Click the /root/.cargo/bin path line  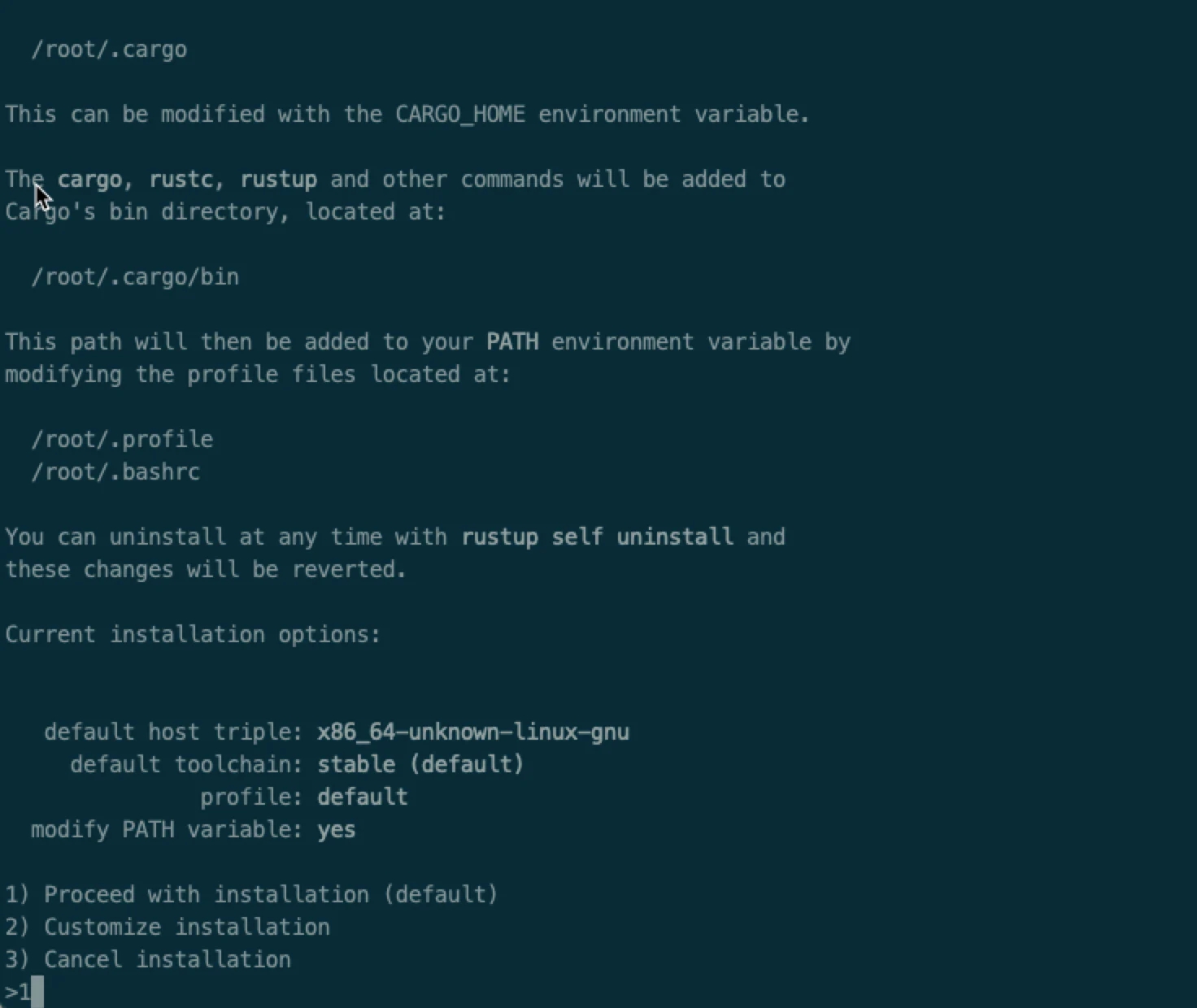[135, 277]
